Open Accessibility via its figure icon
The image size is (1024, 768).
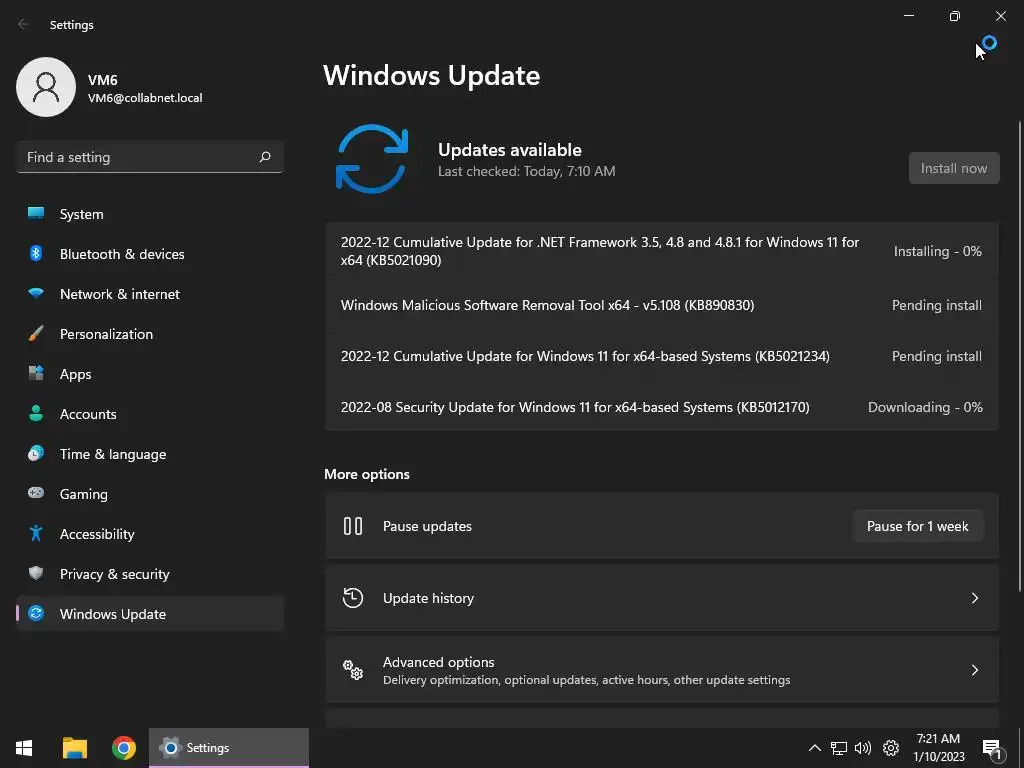tap(36, 534)
